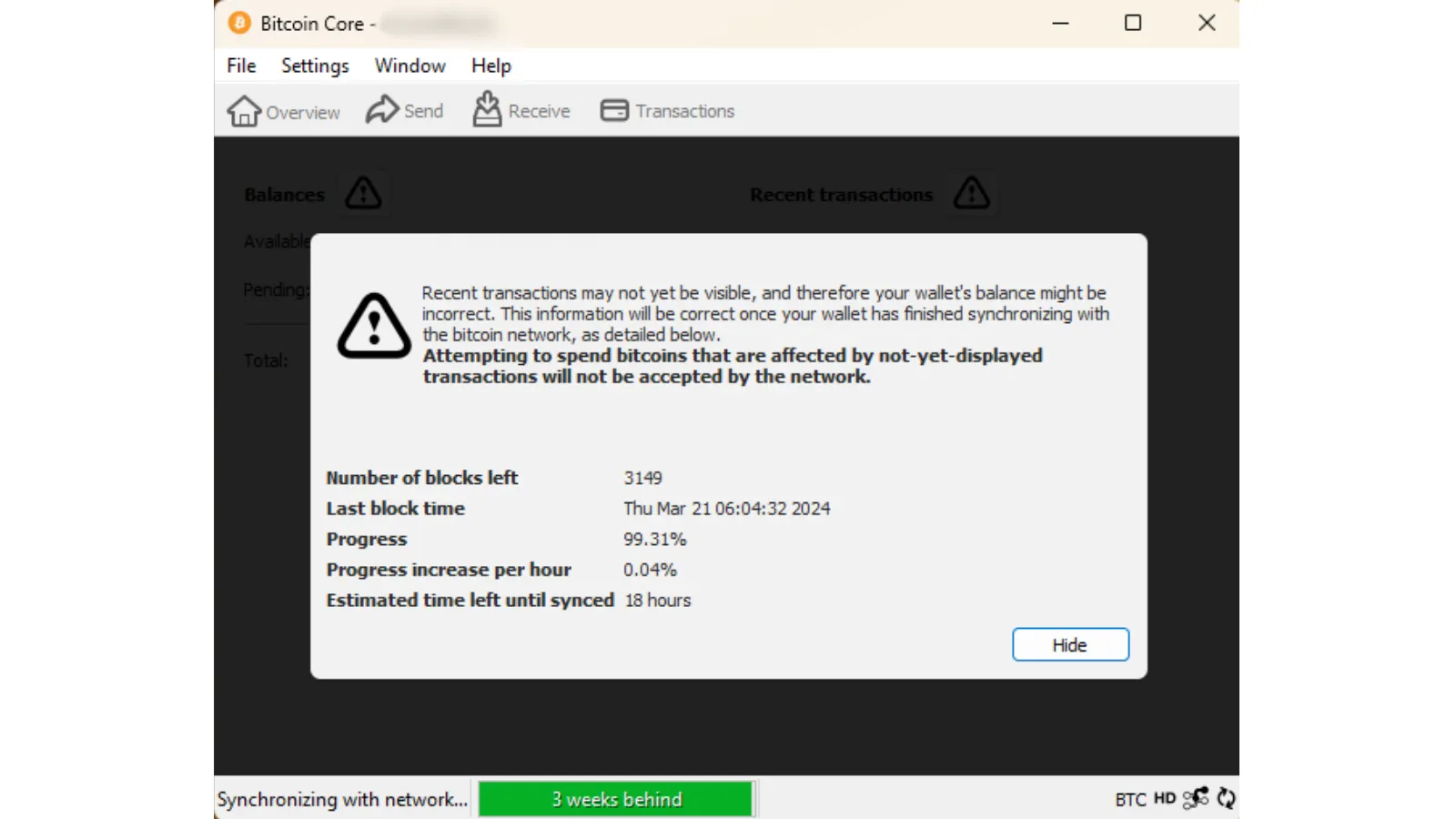Open the File menu

pyautogui.click(x=241, y=66)
